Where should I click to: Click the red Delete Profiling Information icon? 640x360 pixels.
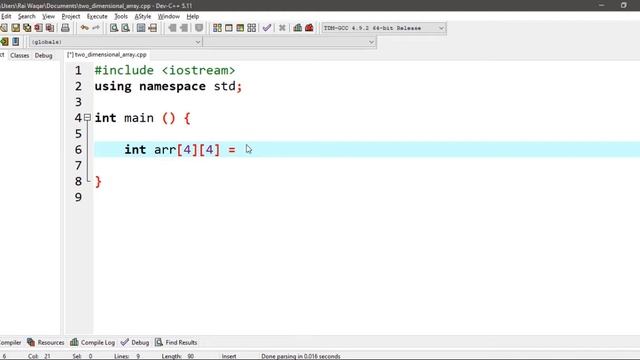click(x=309, y=28)
